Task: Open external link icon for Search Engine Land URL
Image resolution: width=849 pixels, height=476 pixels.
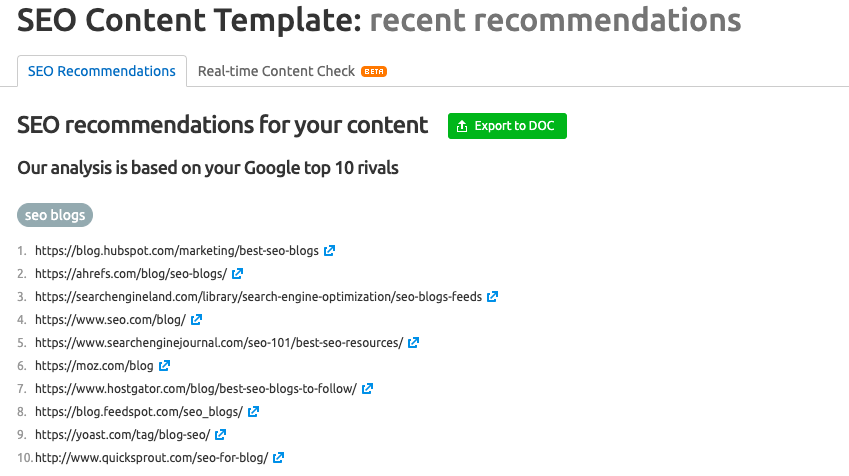Action: tap(493, 297)
